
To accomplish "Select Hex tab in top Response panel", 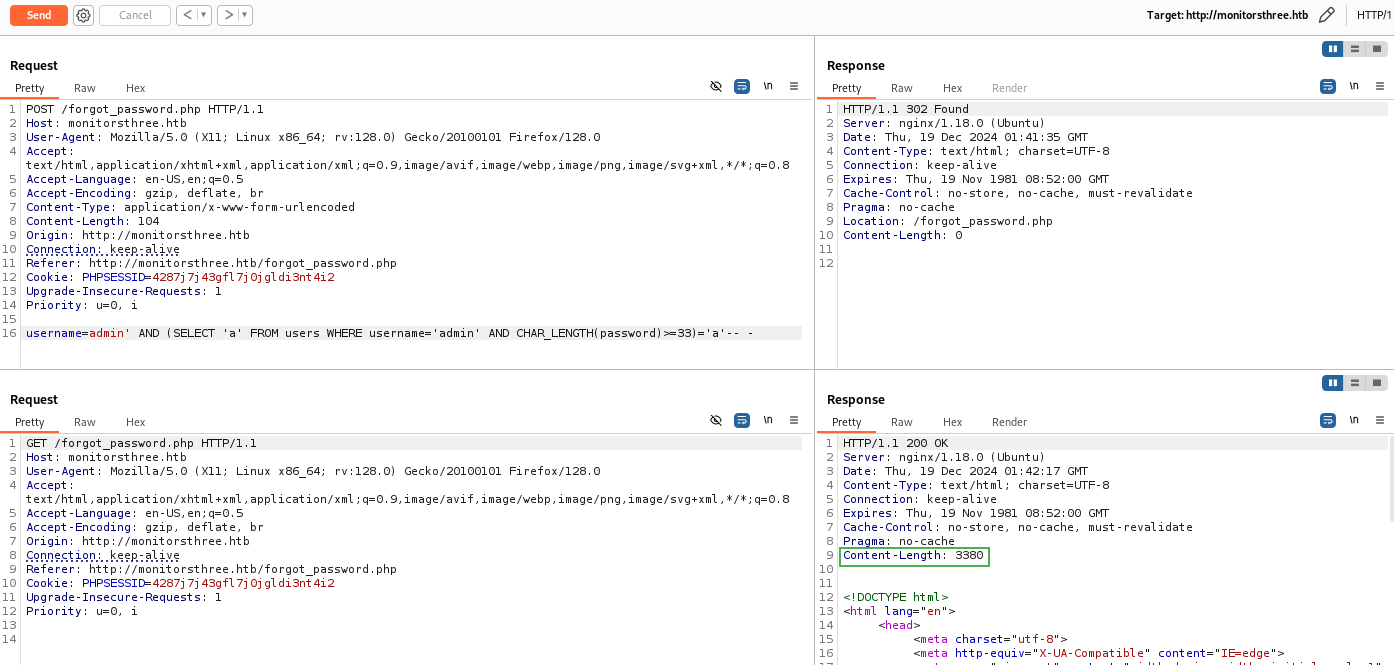I will point(953,88).
